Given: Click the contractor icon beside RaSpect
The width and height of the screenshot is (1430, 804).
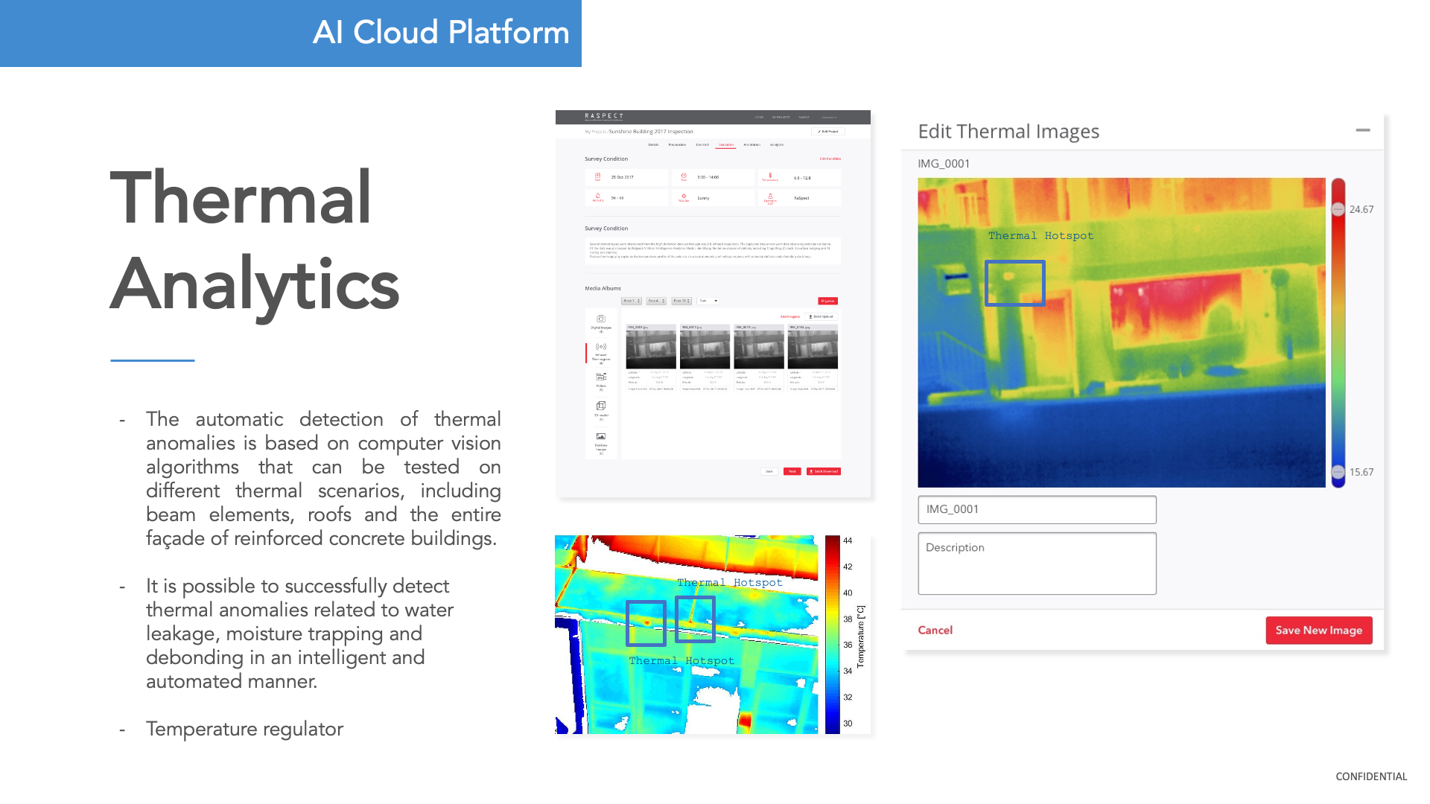Looking at the screenshot, I should [x=770, y=197].
